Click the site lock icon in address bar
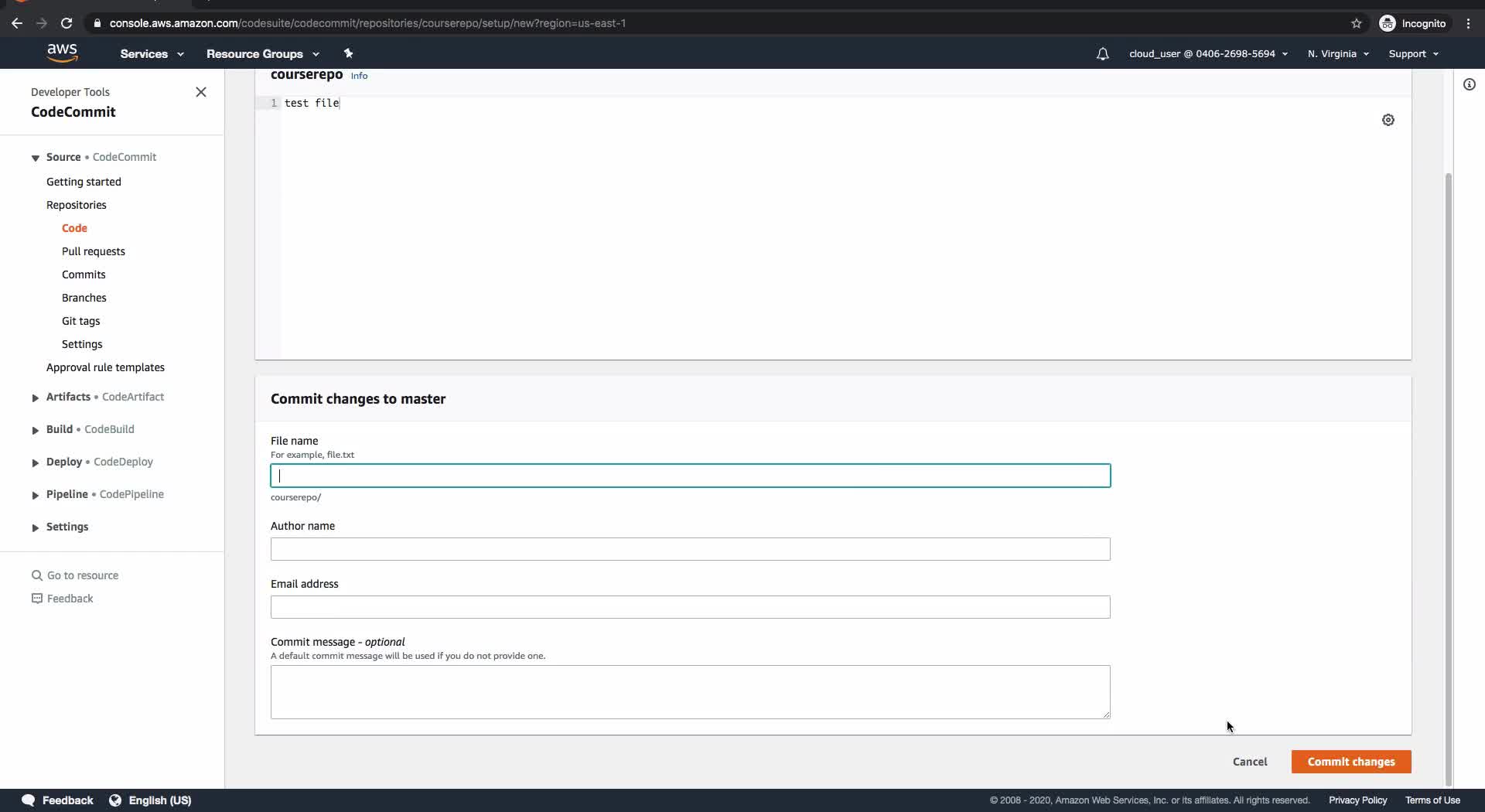This screenshot has height=812, width=1485. click(x=97, y=23)
